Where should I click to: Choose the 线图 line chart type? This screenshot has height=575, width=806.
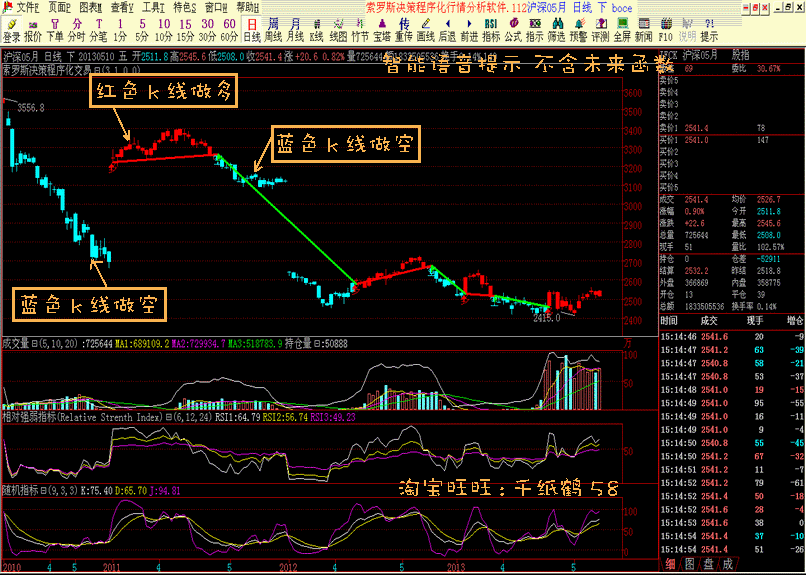(x=338, y=30)
